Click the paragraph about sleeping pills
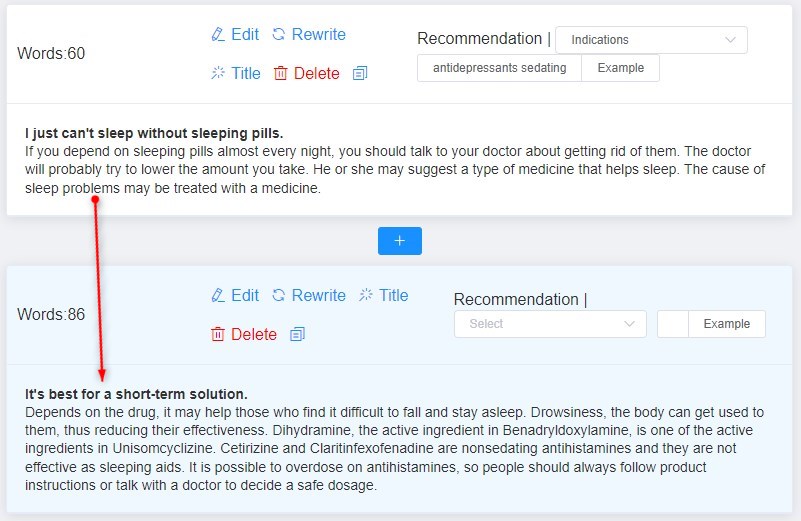This screenshot has height=521, width=801. tap(395, 170)
